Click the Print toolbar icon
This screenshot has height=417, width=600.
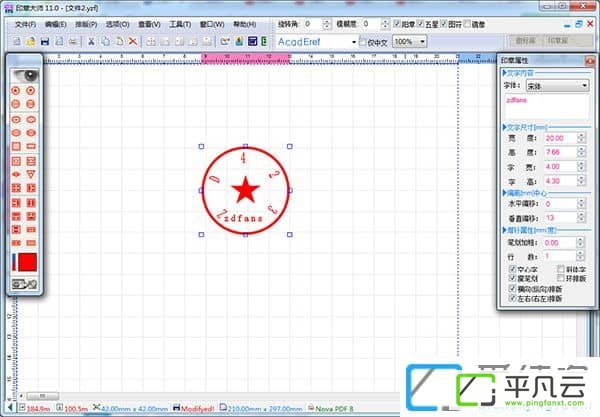(73, 41)
